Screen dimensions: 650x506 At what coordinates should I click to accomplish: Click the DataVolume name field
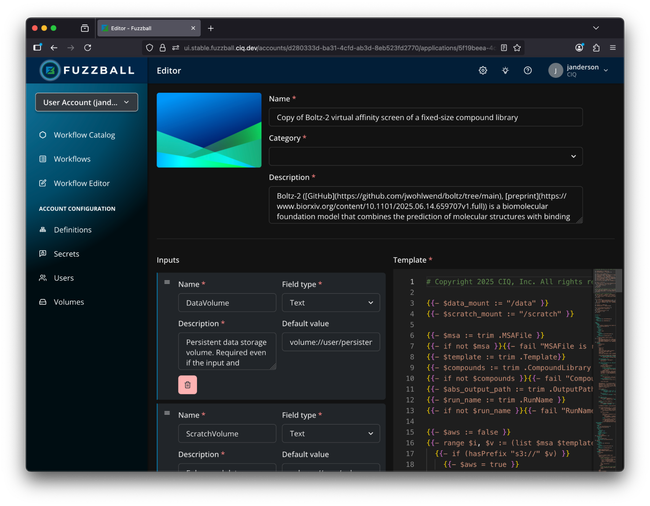coord(227,303)
